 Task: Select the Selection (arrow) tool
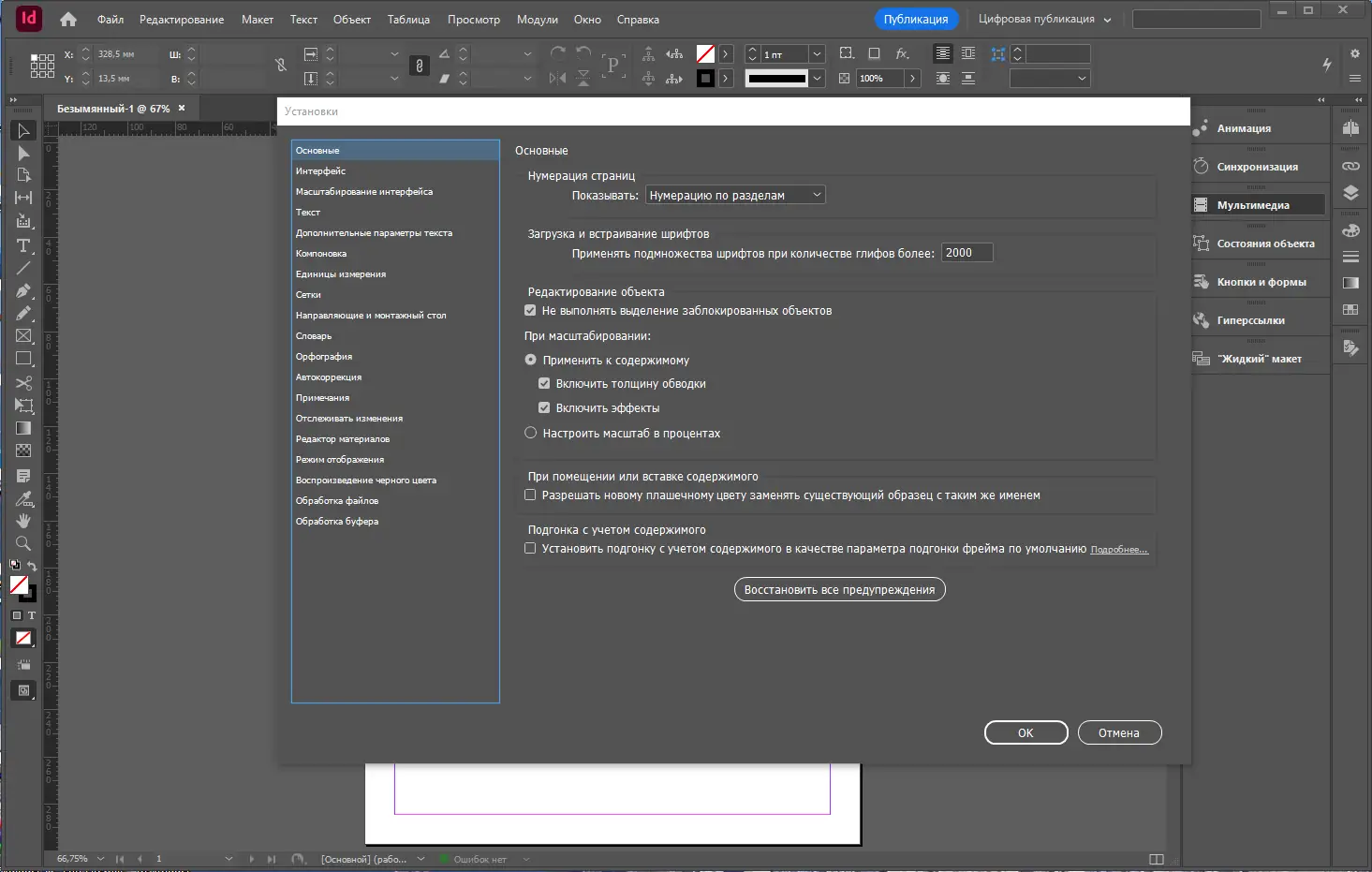23,130
